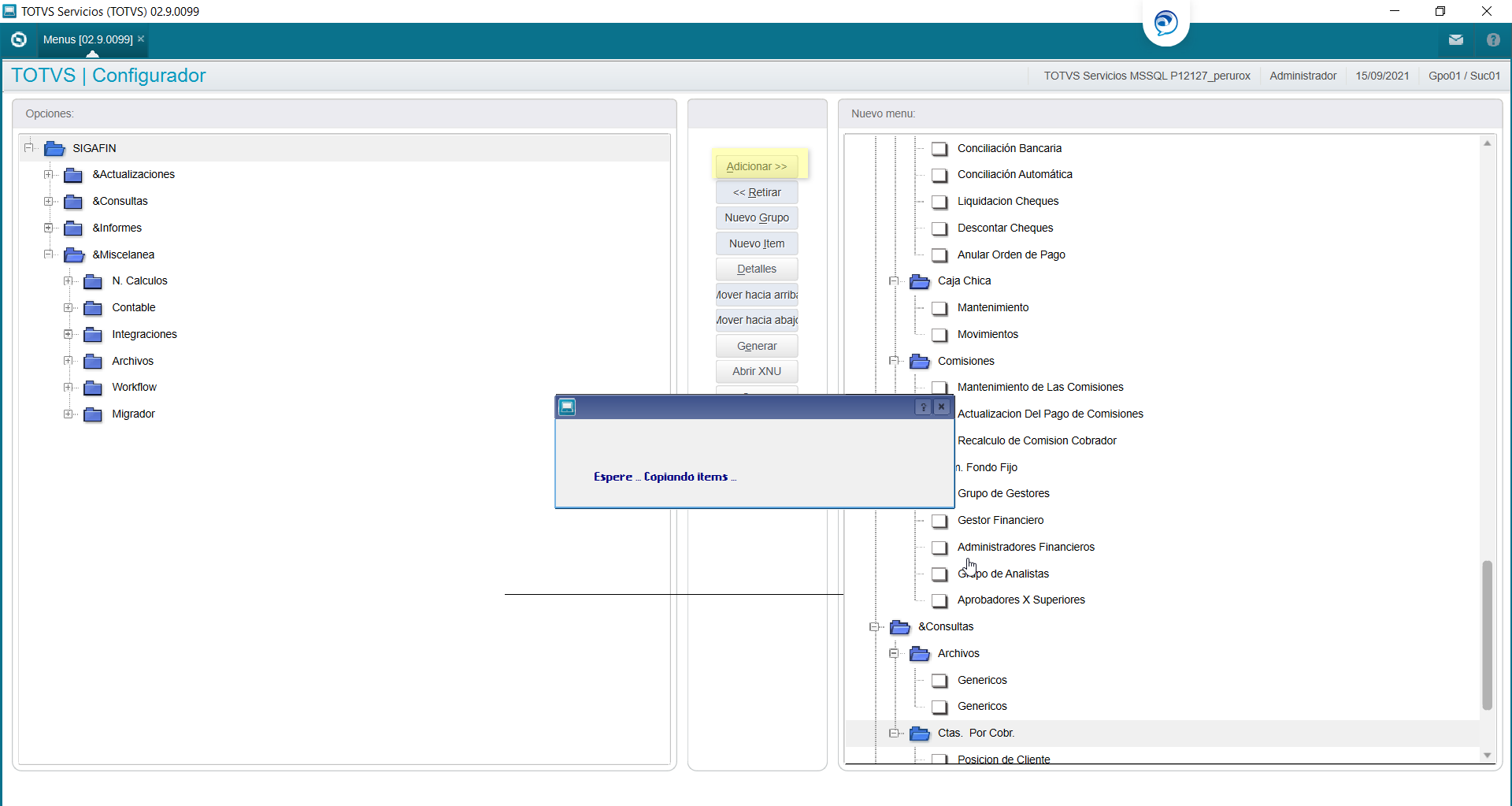1512x806 pixels.
Task: Select the Aprobadores X Superiores item
Action: point(1021,600)
